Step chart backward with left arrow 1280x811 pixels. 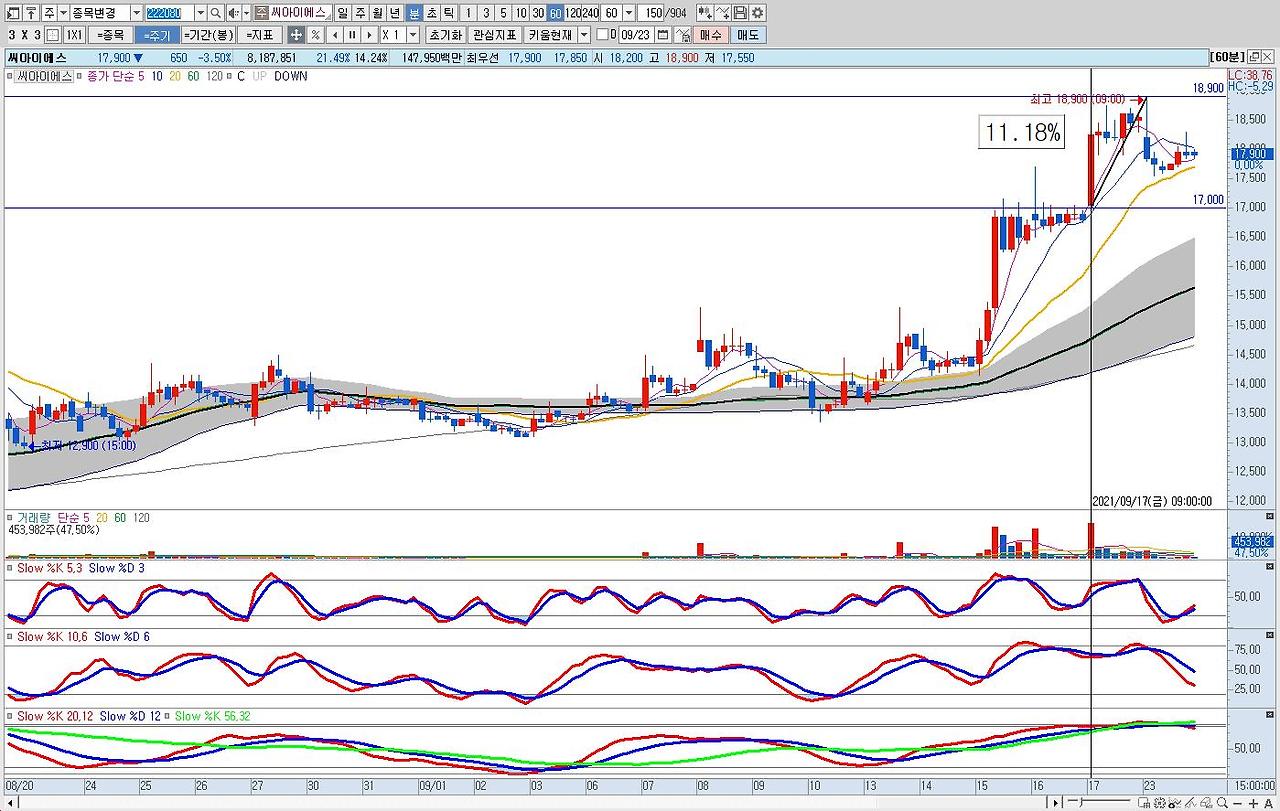[x=334, y=35]
